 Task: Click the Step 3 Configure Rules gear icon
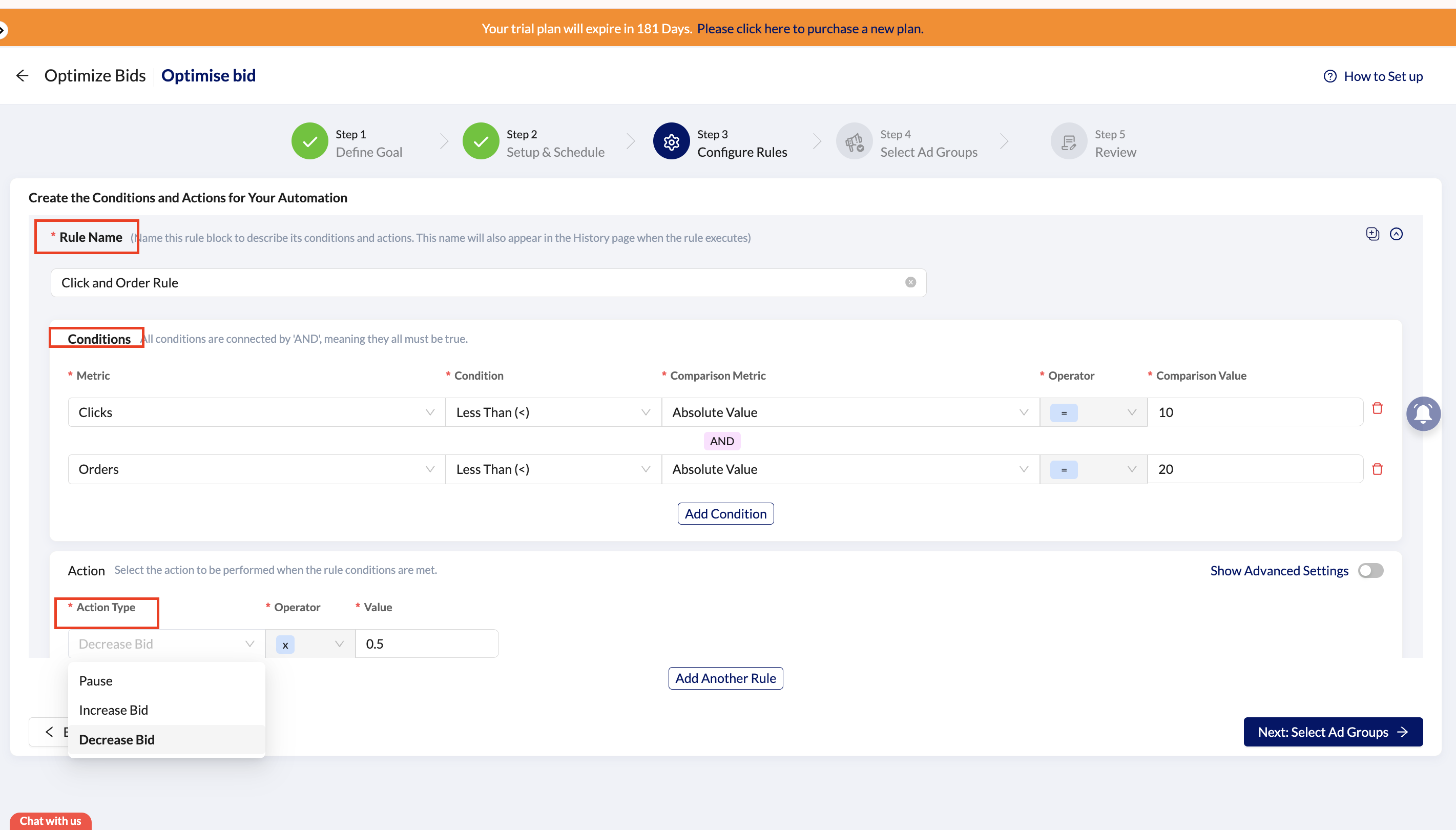(x=671, y=141)
